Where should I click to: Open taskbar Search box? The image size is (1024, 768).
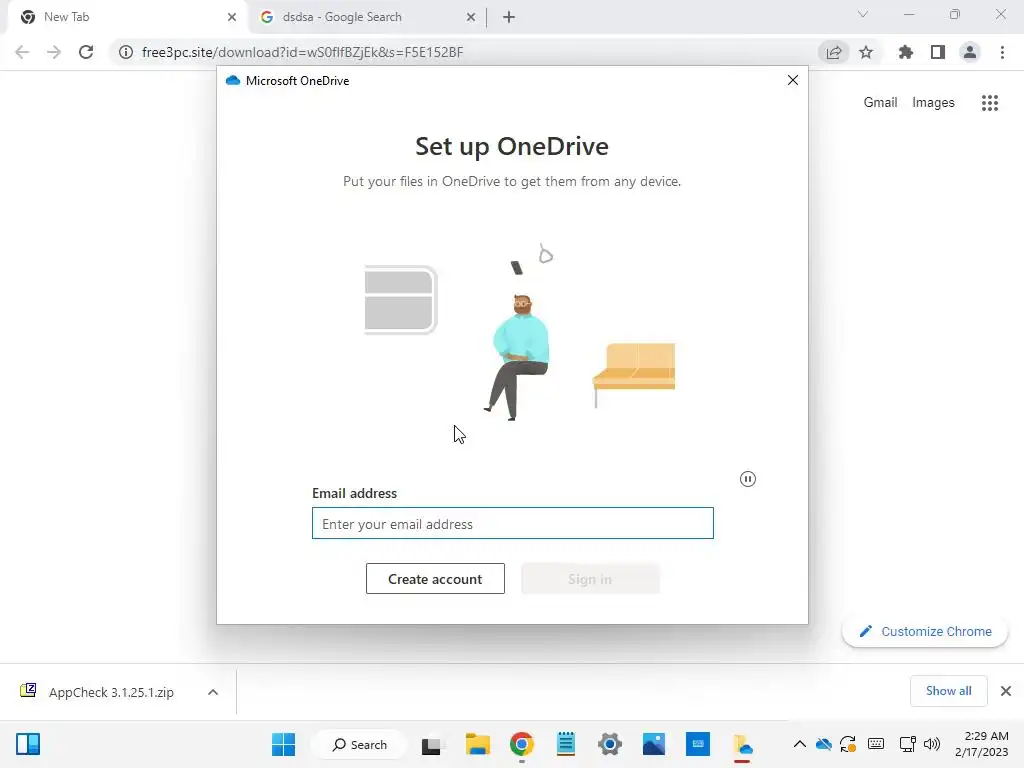(x=359, y=744)
